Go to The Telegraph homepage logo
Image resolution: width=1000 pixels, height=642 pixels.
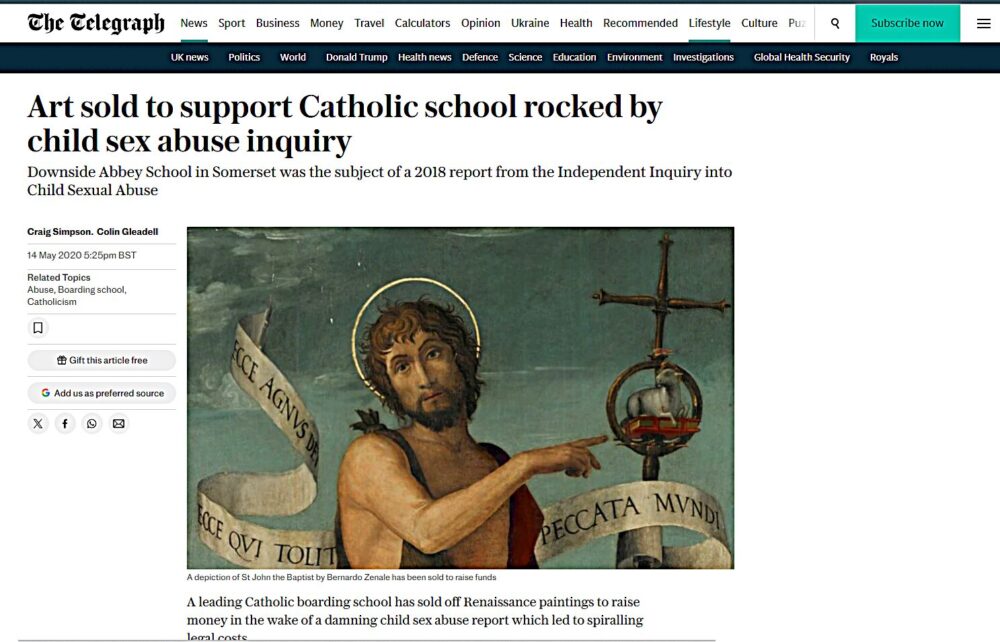pyautogui.click(x=96, y=23)
